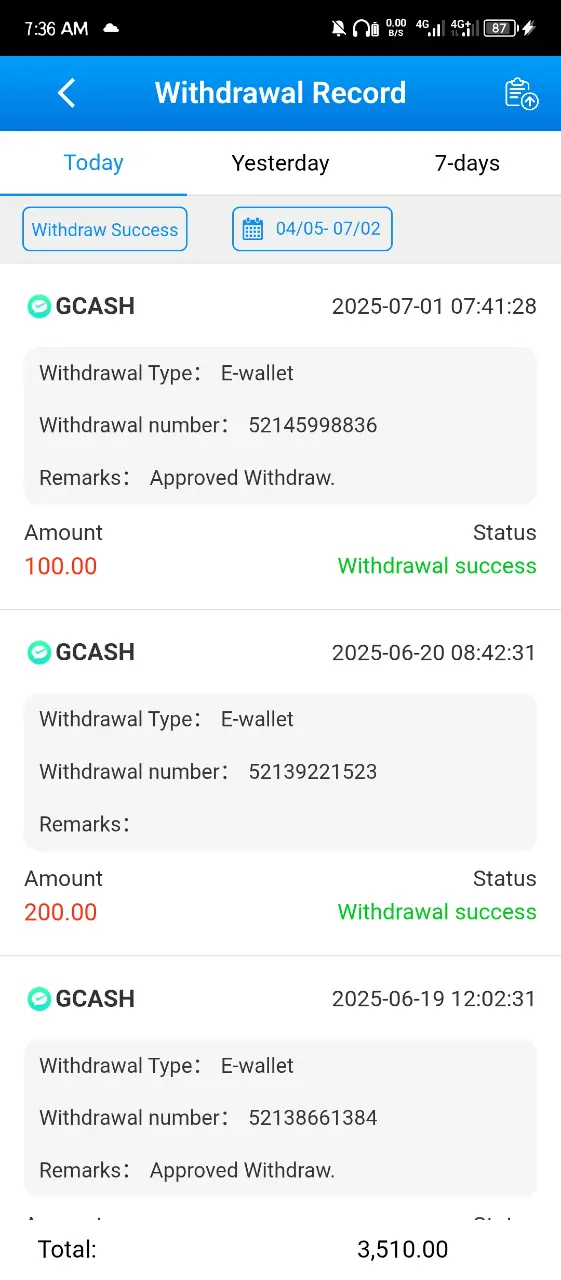
Task: Switch to the Today tab
Action: point(93,163)
